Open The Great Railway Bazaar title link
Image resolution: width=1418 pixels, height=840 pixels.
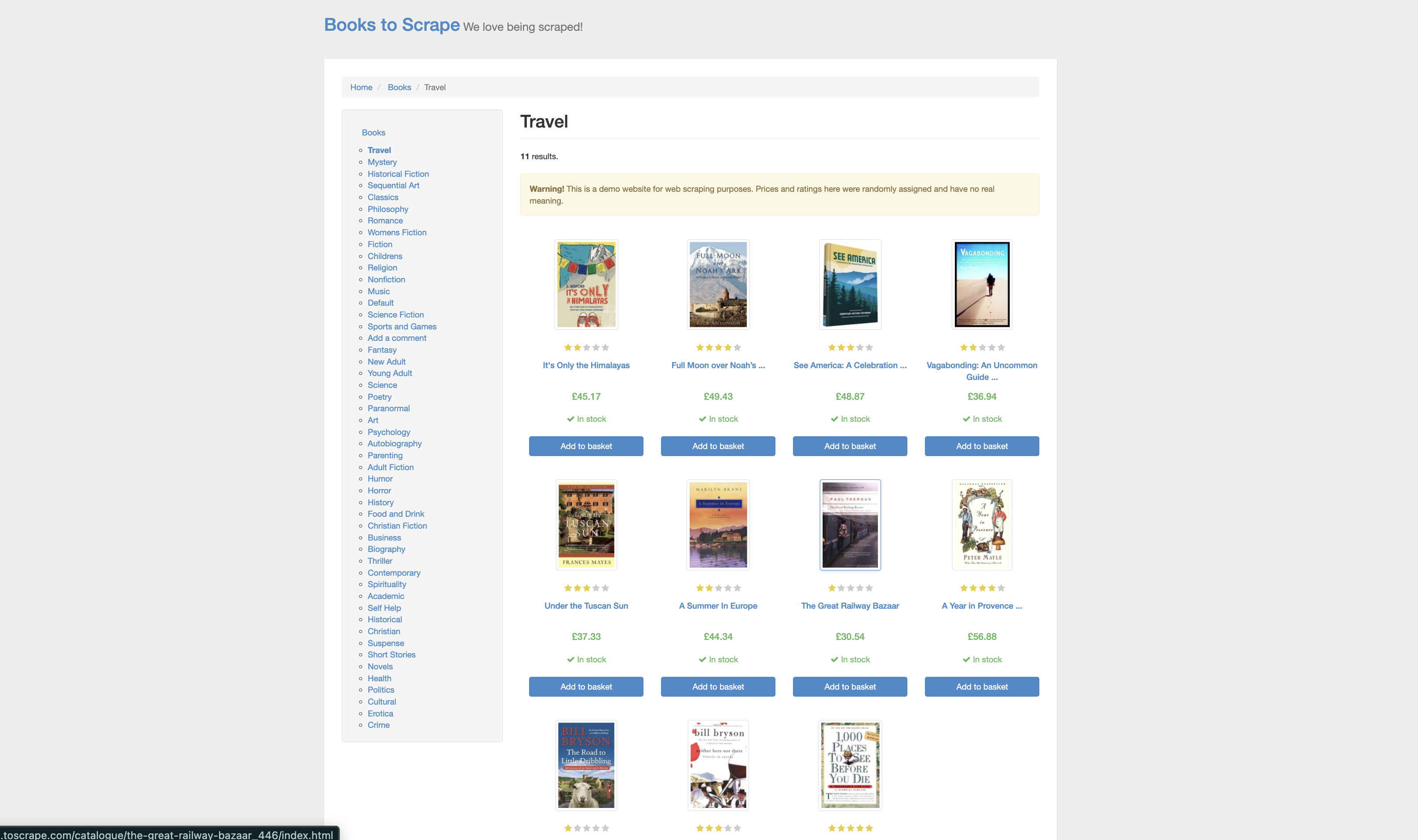[850, 606]
